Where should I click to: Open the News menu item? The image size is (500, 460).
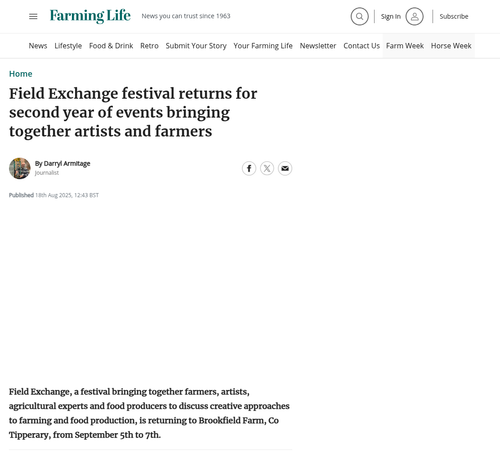38,46
